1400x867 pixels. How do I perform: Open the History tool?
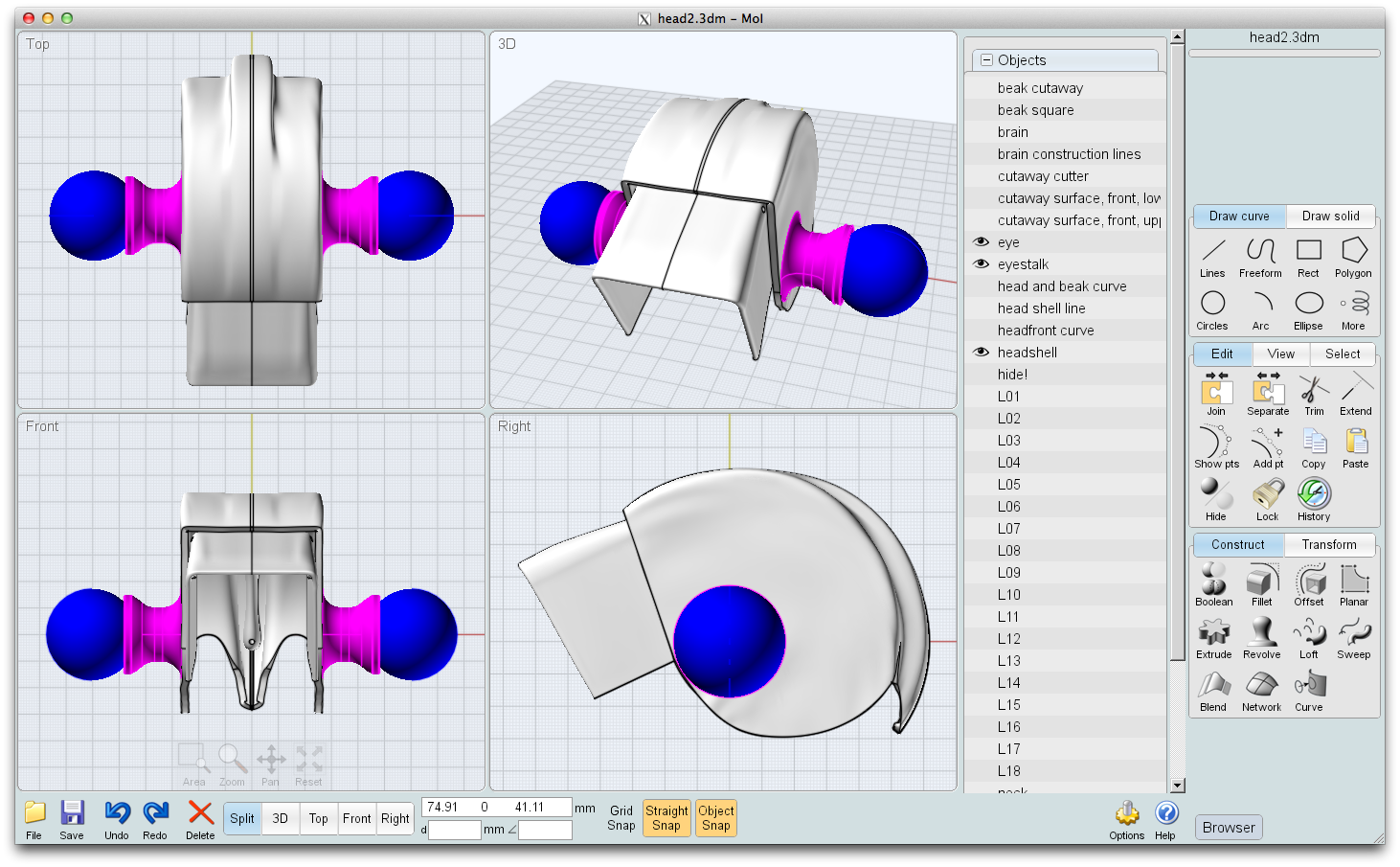click(x=1313, y=498)
